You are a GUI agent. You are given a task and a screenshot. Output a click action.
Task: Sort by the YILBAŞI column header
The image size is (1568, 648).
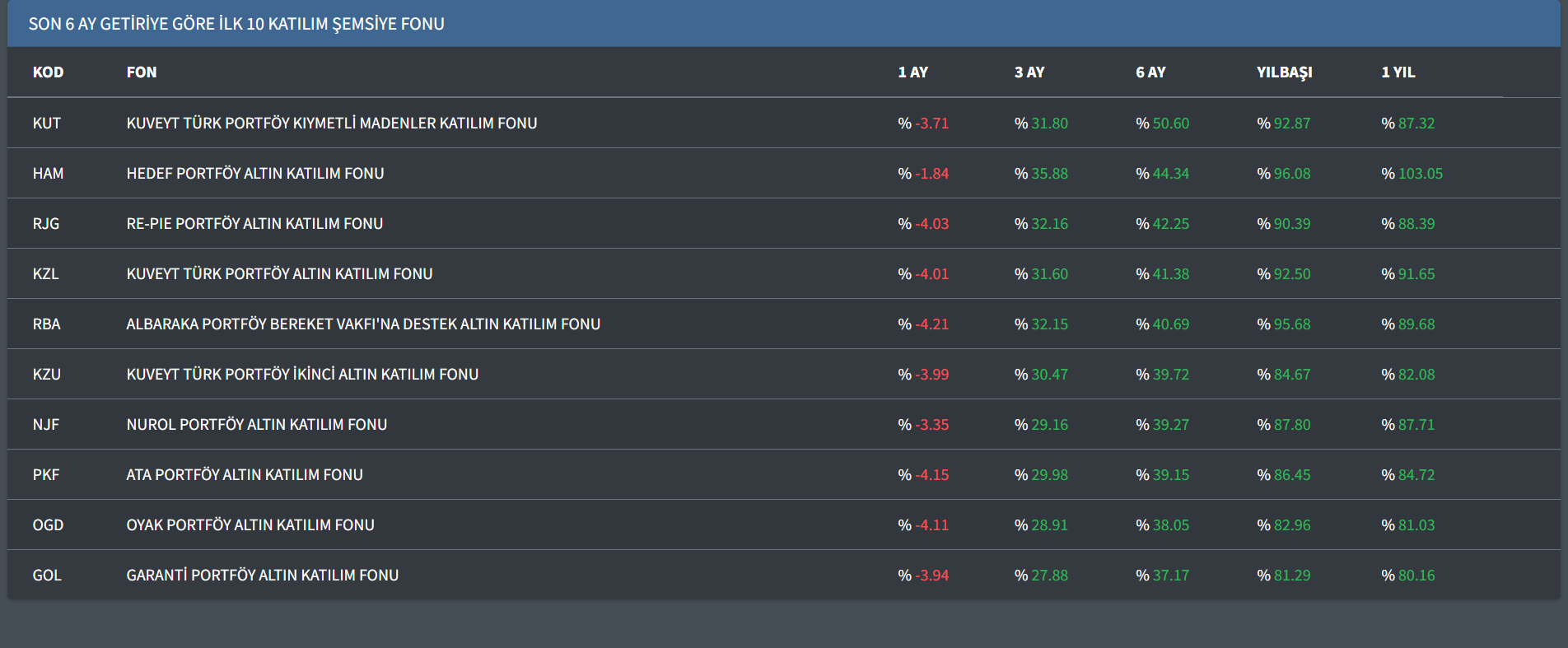pyautogui.click(x=1284, y=72)
